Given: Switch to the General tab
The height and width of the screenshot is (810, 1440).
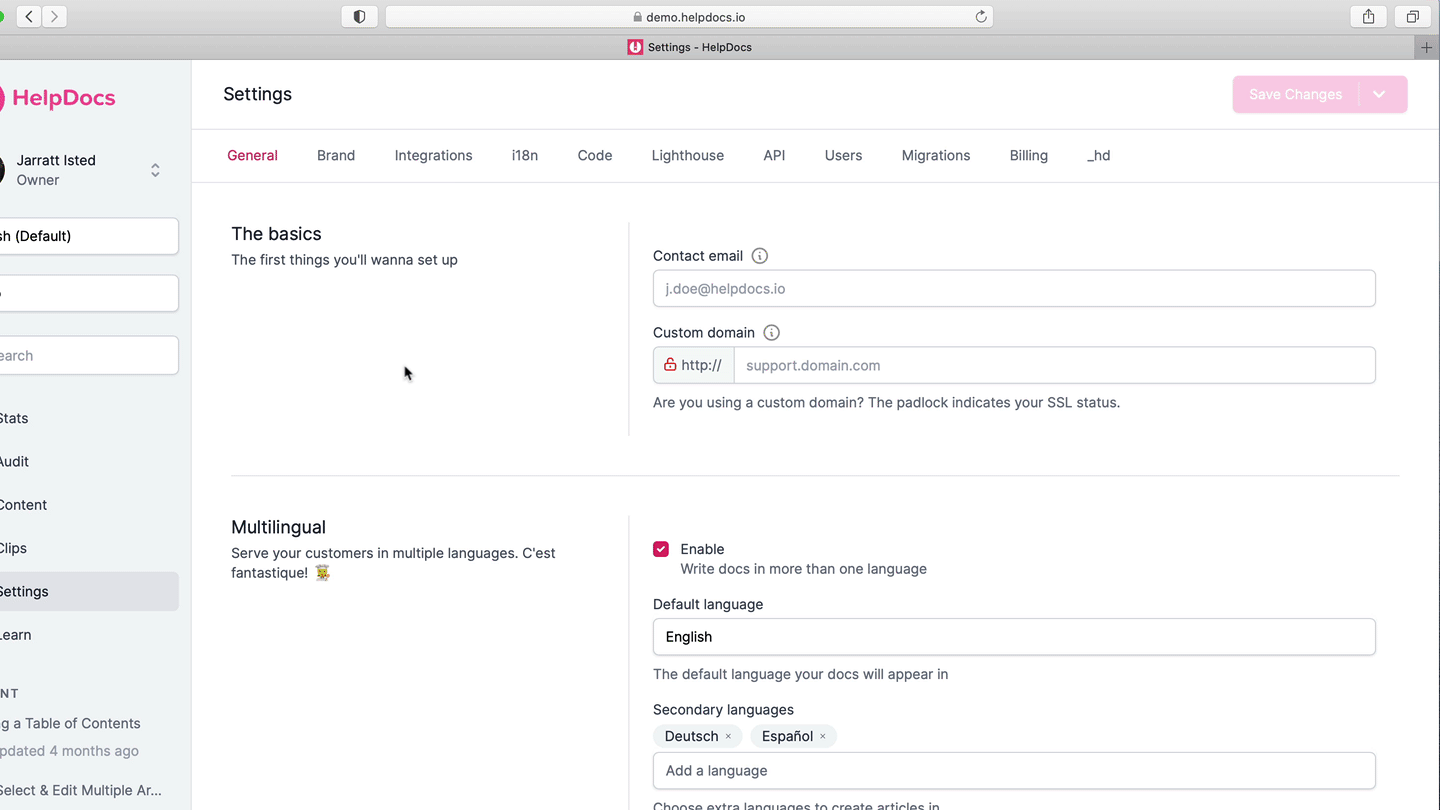Looking at the screenshot, I should coord(252,156).
